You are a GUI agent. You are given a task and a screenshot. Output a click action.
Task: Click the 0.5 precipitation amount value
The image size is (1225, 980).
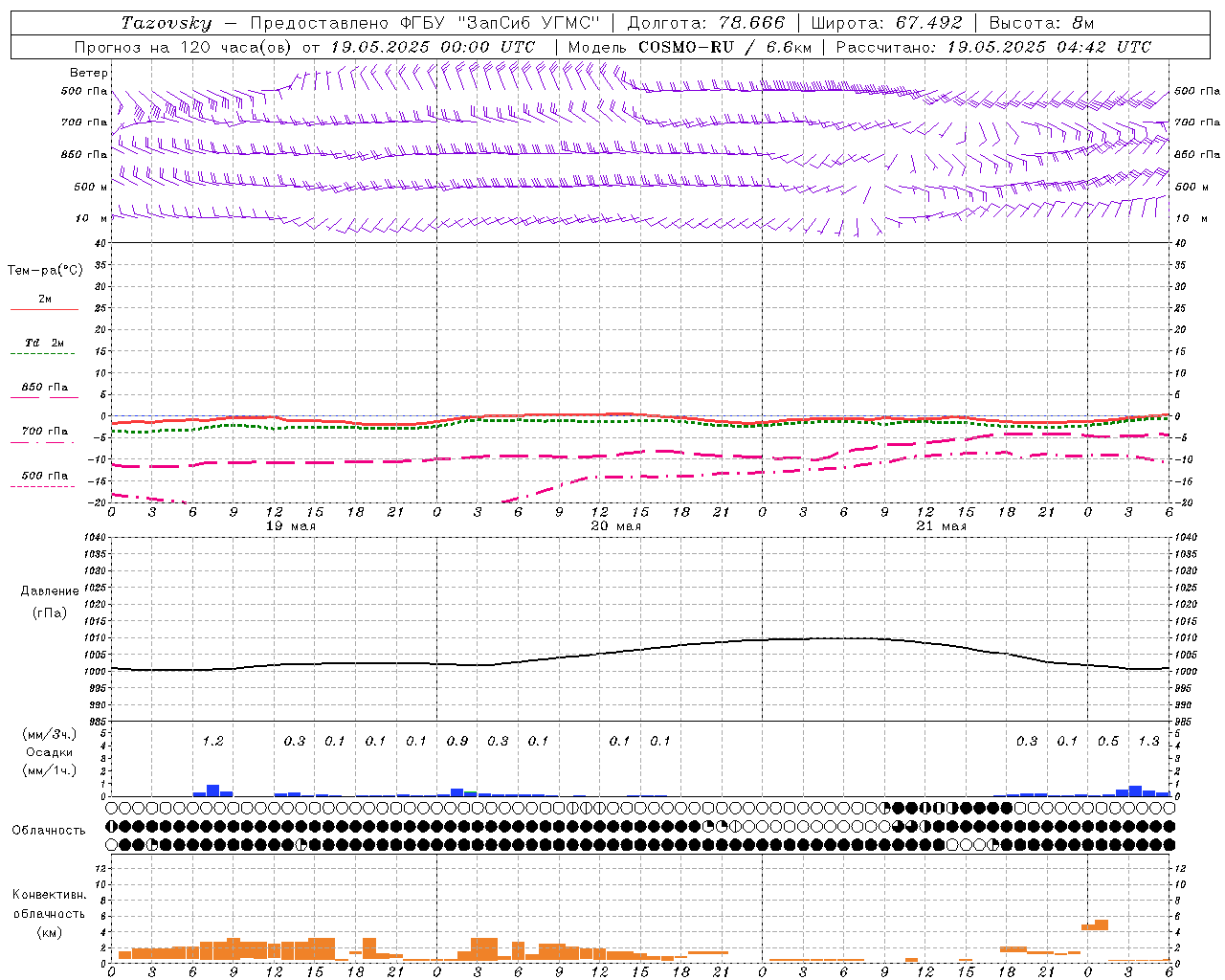click(x=1108, y=741)
